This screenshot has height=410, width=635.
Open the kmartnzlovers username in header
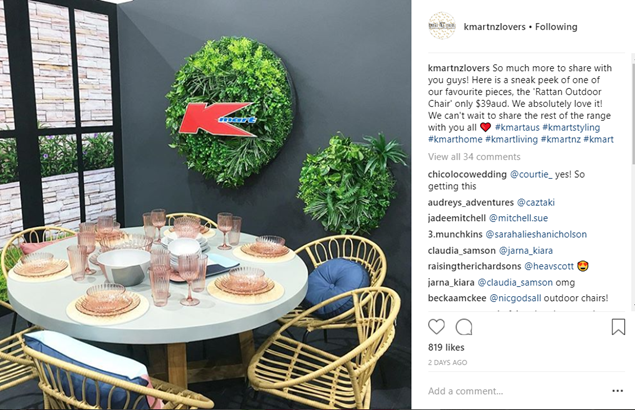coord(494,27)
